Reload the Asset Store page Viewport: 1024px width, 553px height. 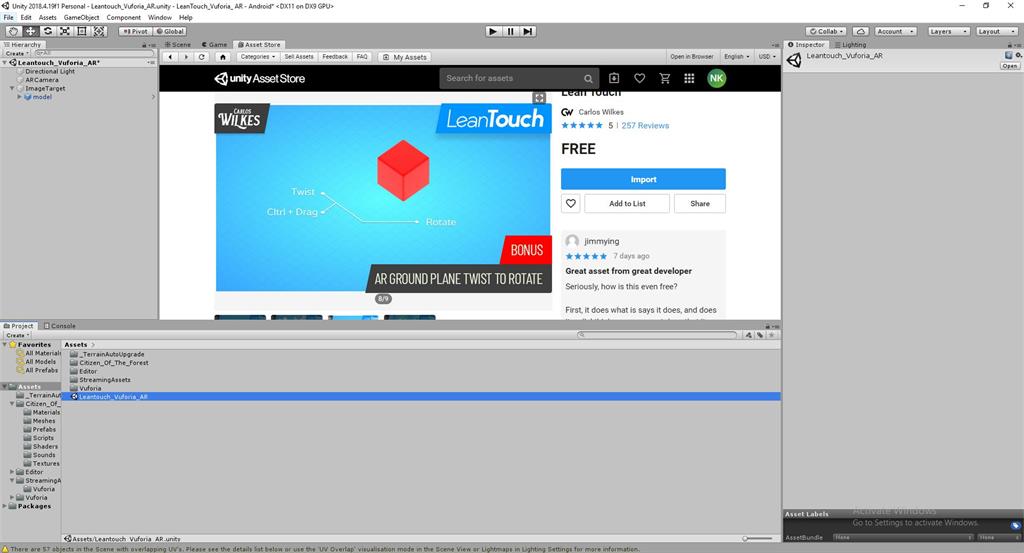[x=202, y=57]
